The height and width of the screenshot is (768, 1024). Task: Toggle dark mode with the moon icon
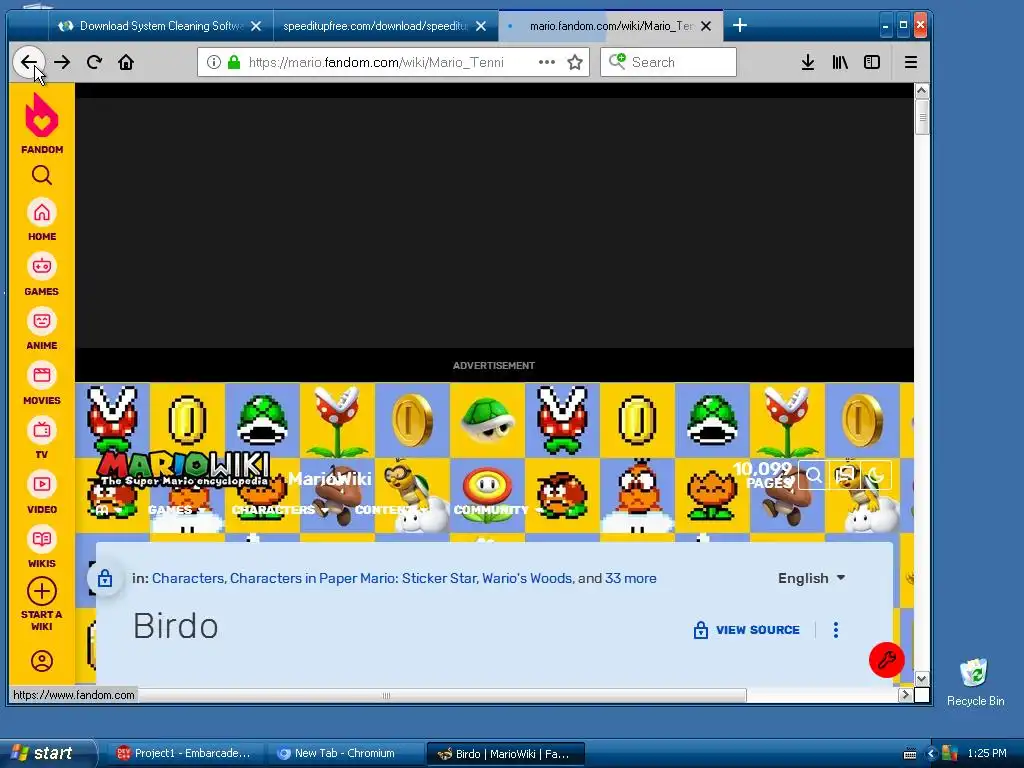tap(876, 475)
